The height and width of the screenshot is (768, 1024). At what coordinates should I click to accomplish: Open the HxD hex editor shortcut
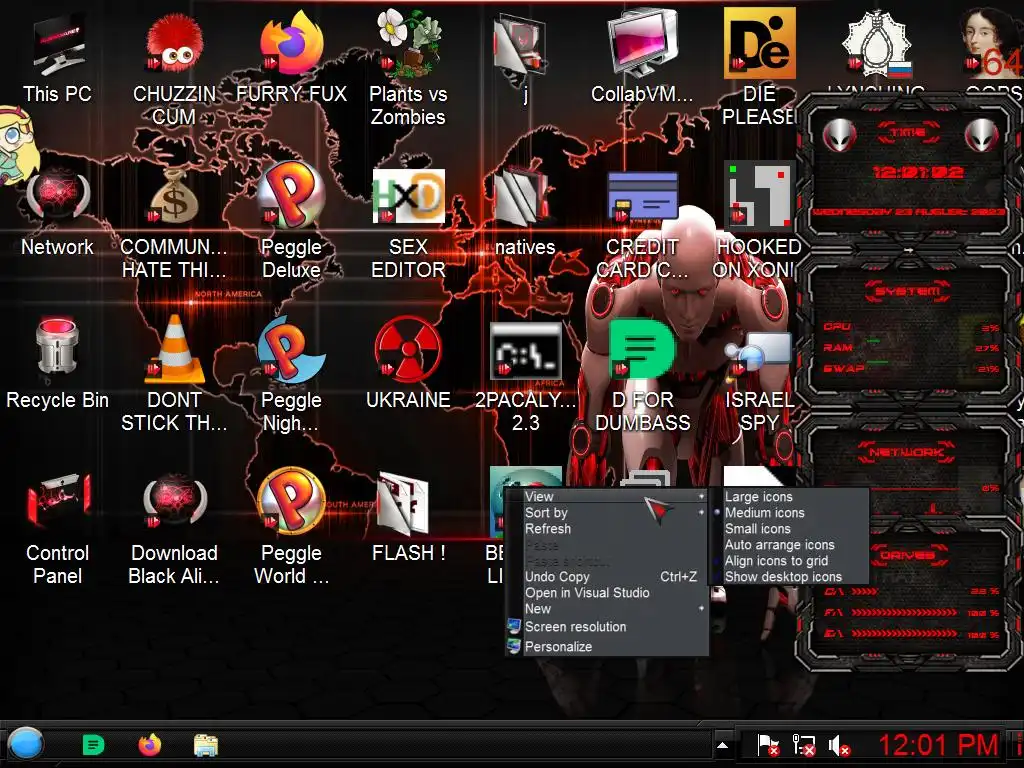[x=409, y=196]
